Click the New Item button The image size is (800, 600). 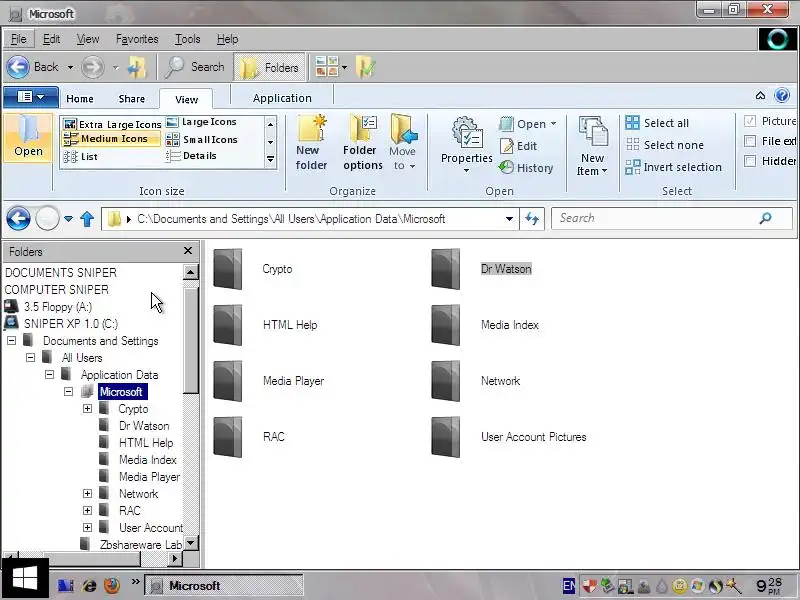click(592, 146)
